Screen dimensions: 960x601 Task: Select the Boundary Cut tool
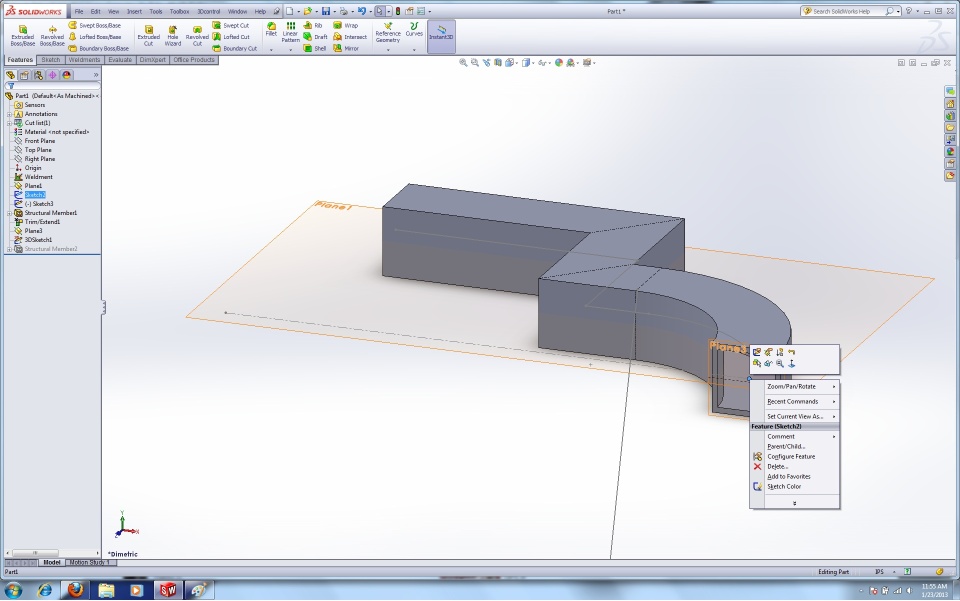(x=234, y=48)
